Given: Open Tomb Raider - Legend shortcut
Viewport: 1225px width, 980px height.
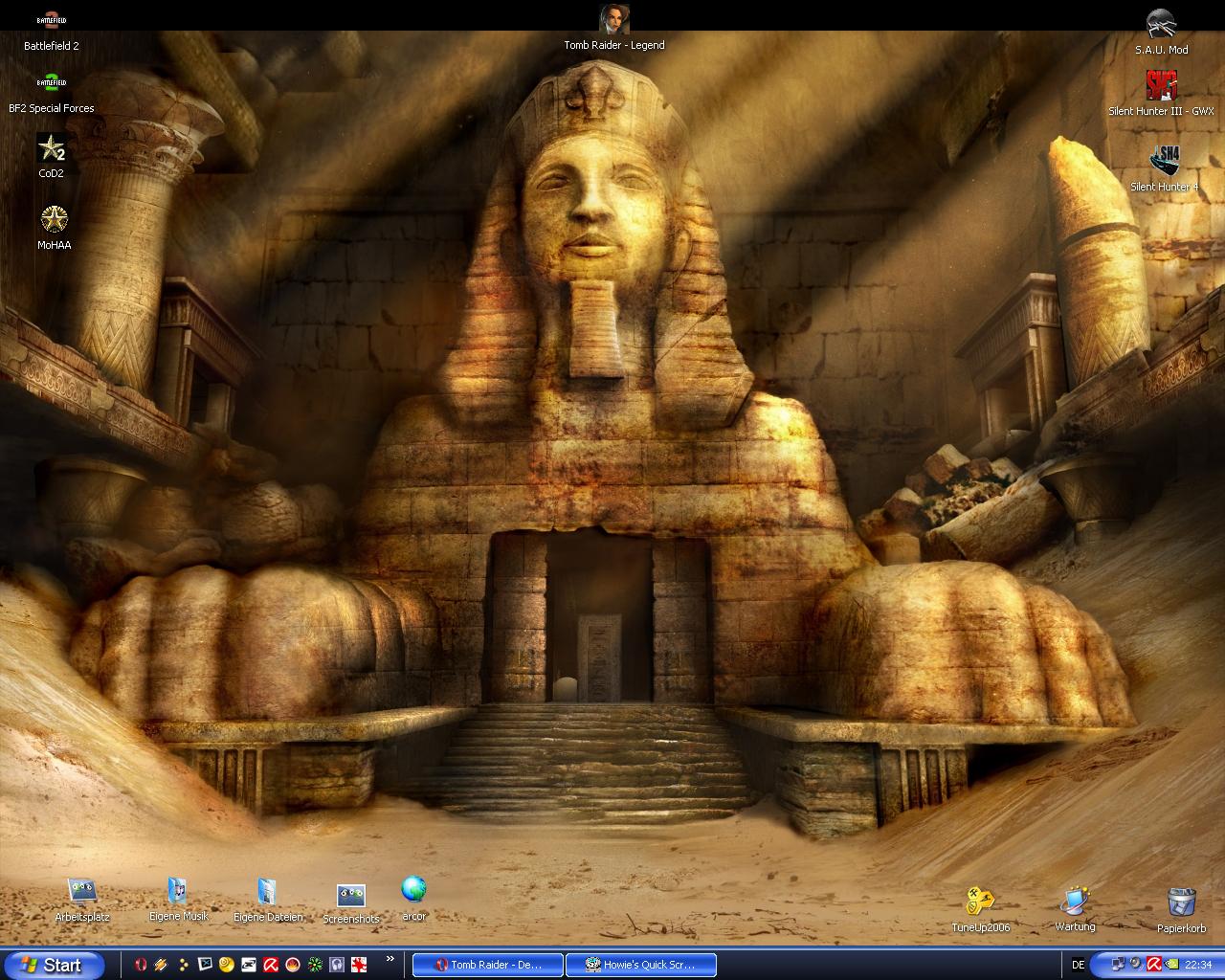Looking at the screenshot, I should point(613,20).
